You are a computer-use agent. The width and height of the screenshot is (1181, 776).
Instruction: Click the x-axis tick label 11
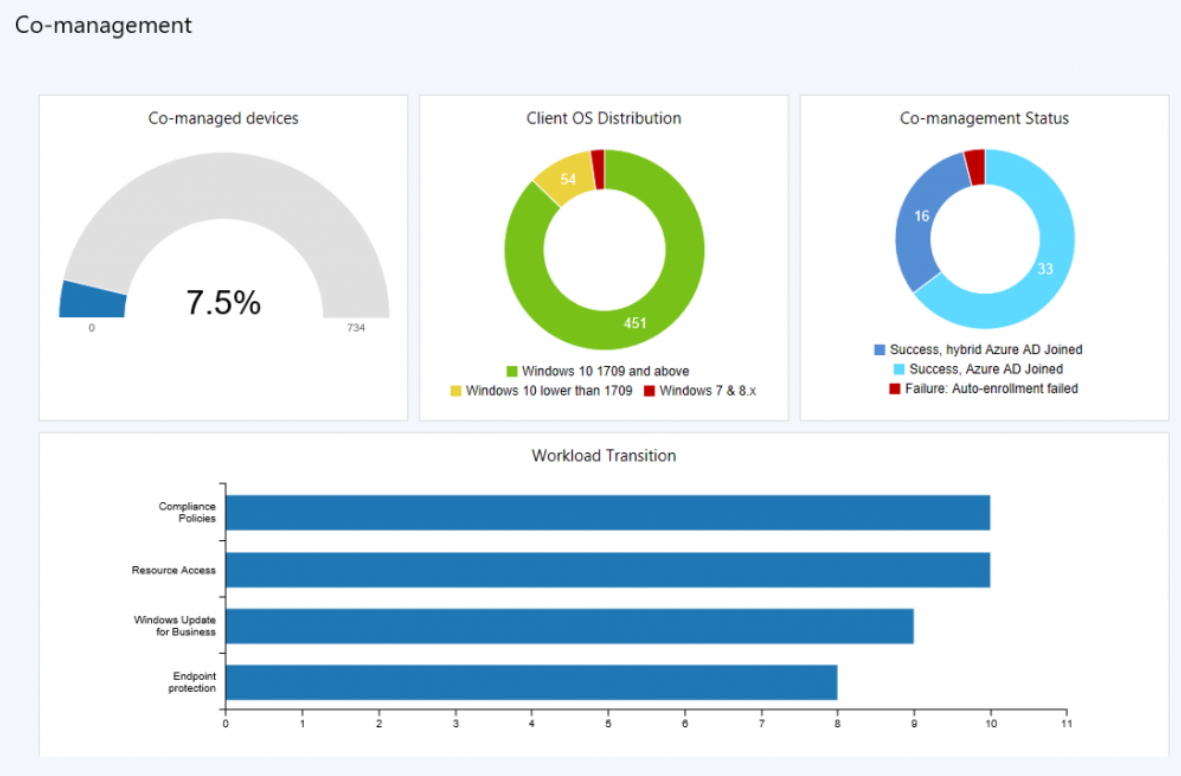point(1067,724)
